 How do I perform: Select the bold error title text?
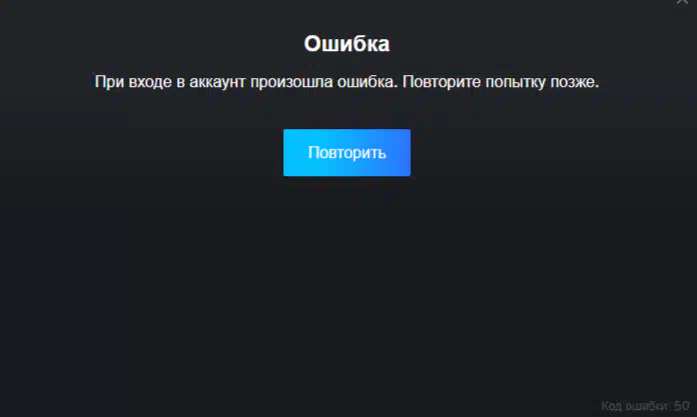pyautogui.click(x=347, y=44)
